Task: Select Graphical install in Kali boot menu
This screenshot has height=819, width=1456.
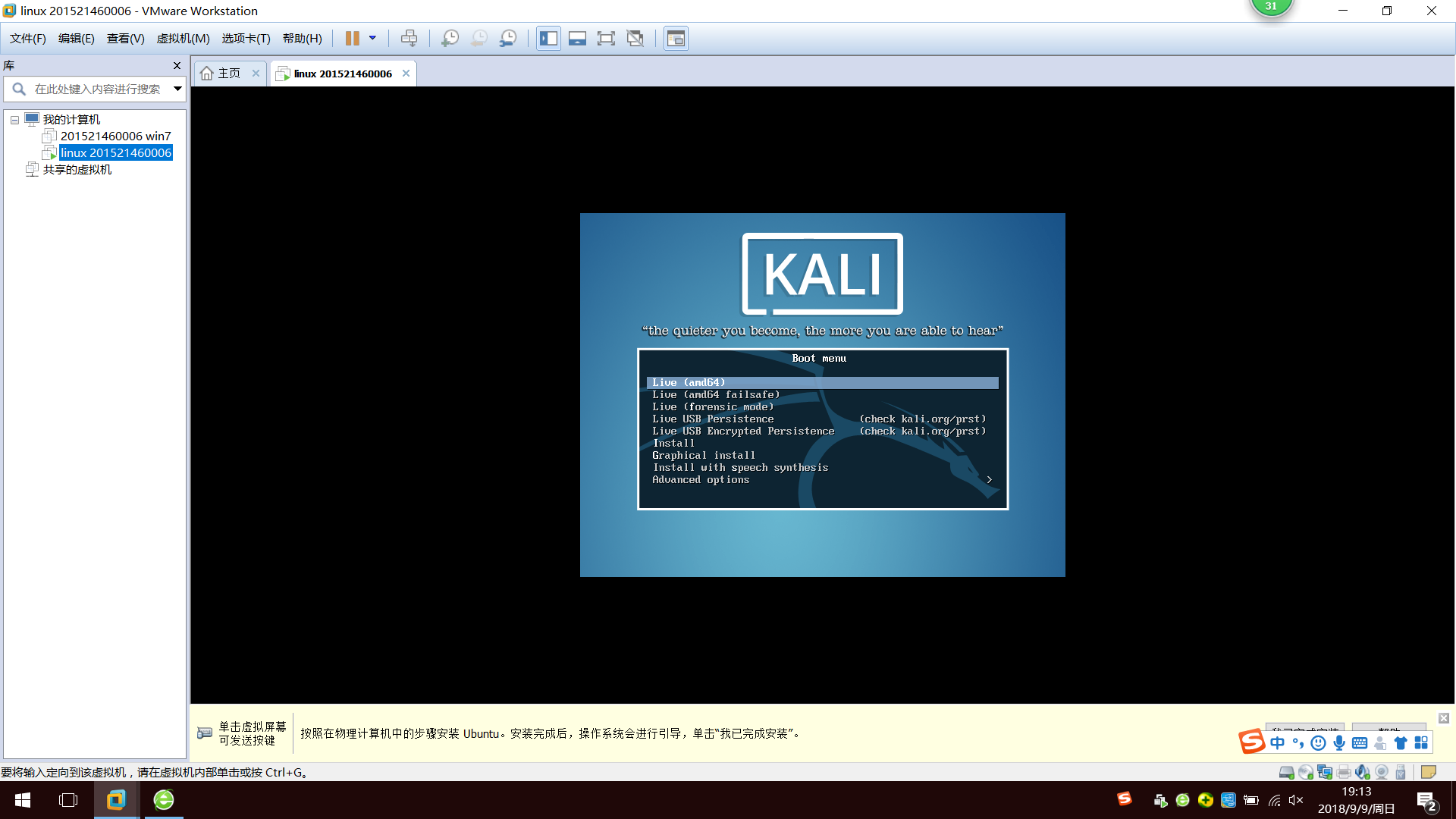Action: coord(703,455)
